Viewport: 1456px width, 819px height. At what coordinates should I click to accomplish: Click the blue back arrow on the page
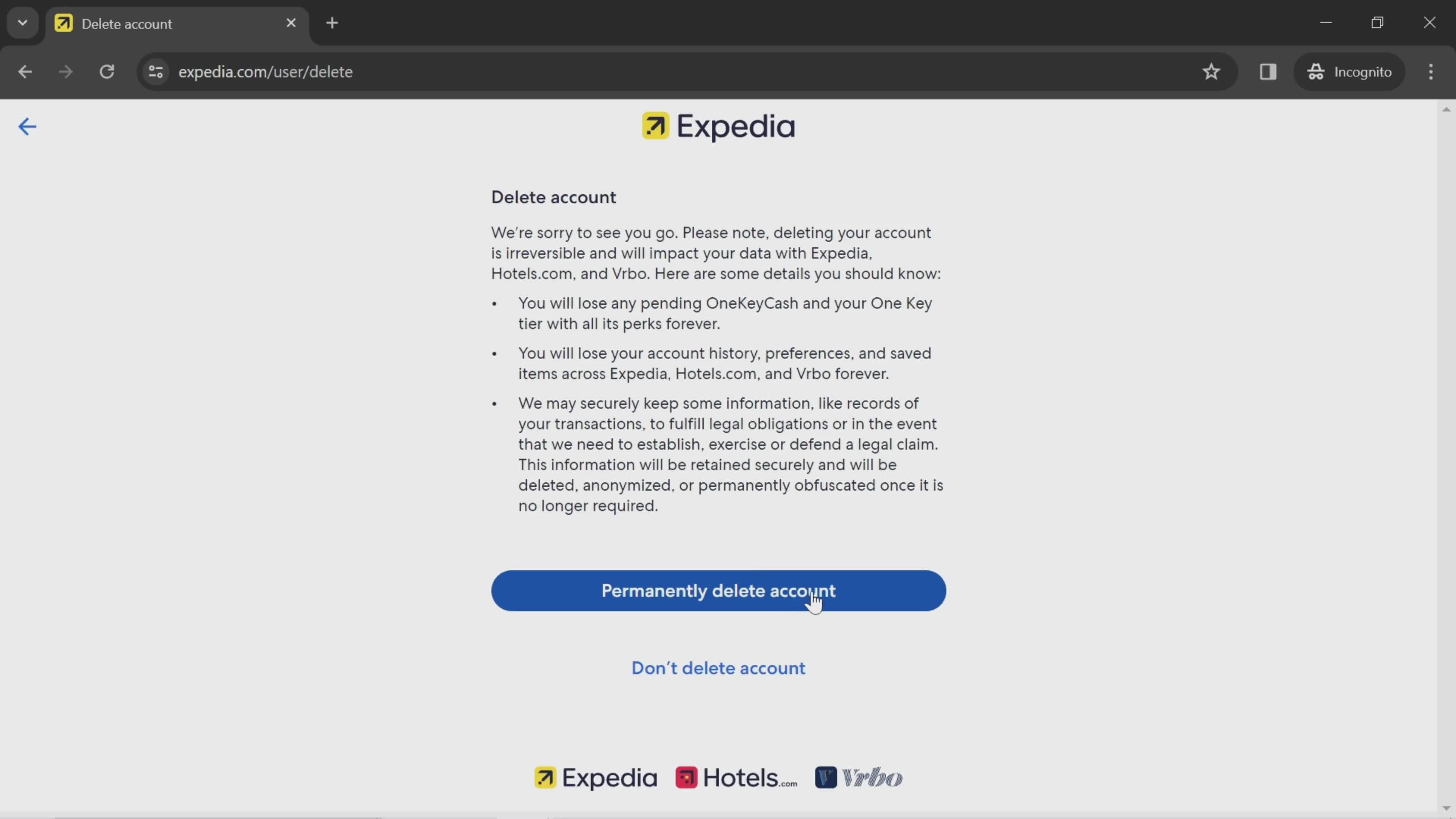(27, 126)
